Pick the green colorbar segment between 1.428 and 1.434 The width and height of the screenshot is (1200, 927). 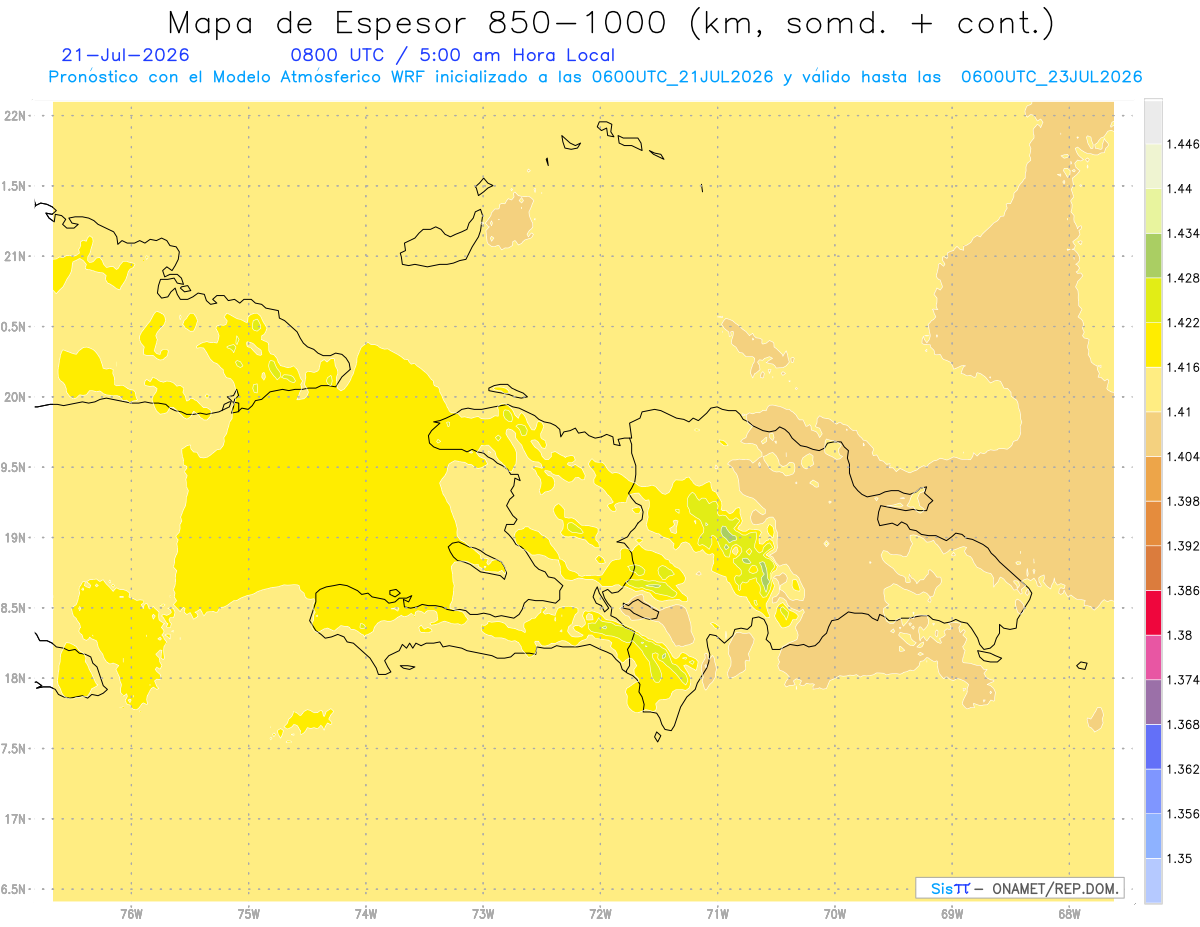click(x=1153, y=256)
